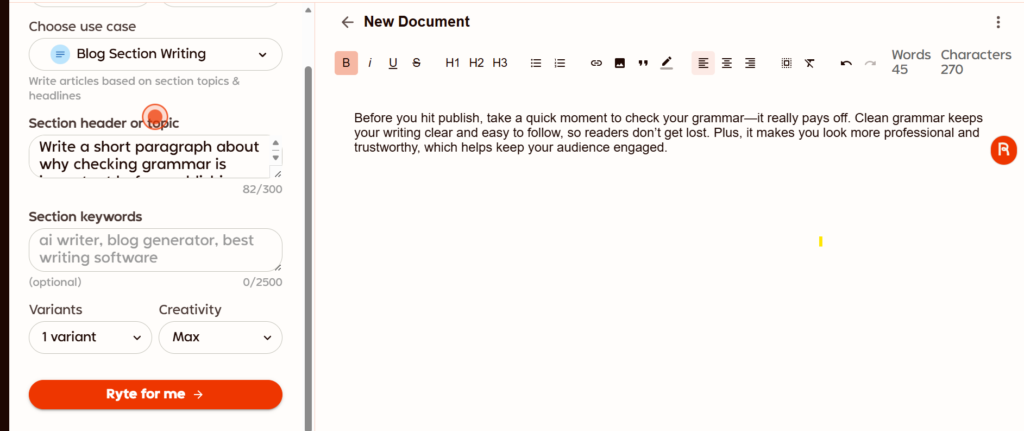The height and width of the screenshot is (431, 1024).
Task: Toggle bold formatting in the toolbar
Action: coord(346,63)
